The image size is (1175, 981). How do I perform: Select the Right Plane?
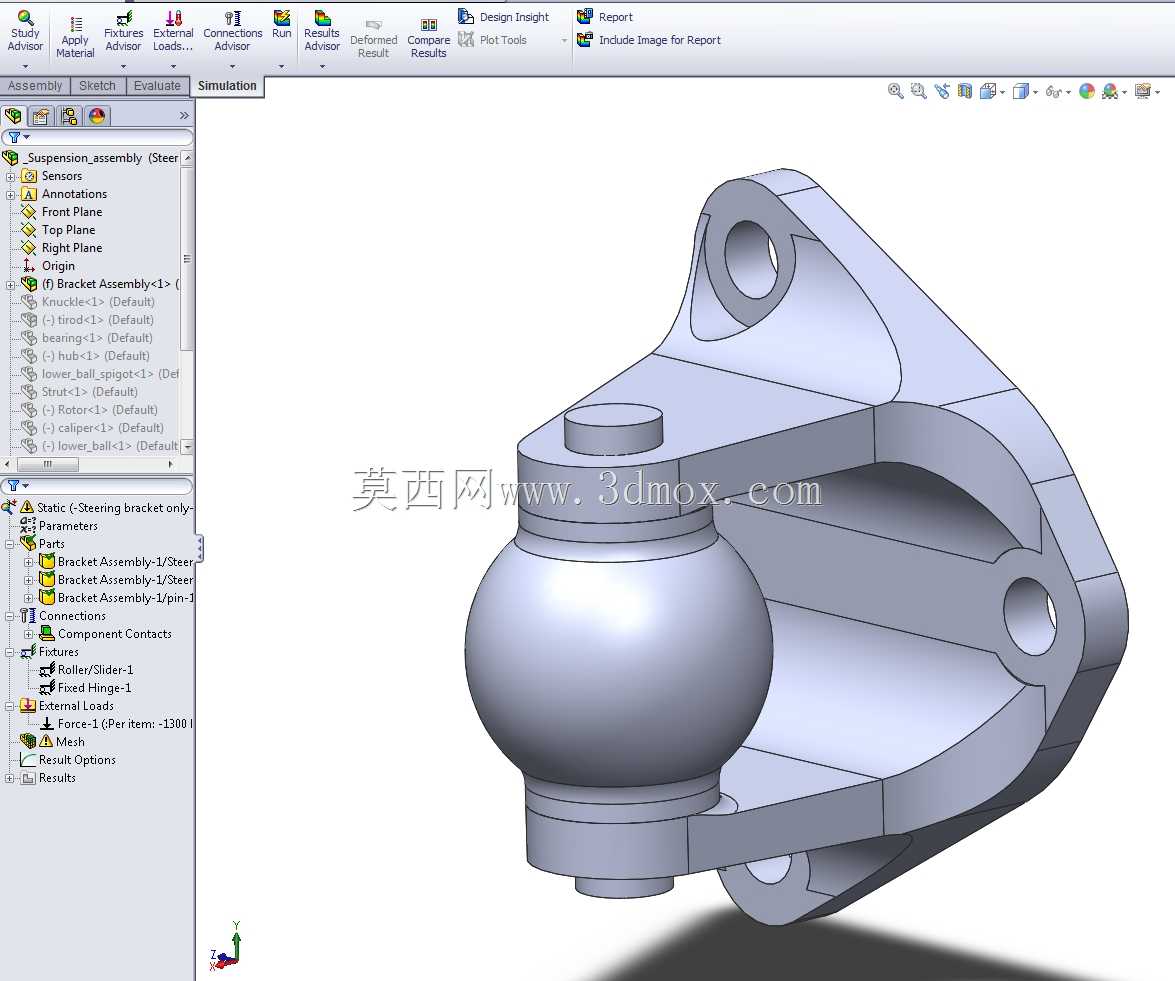click(72, 248)
